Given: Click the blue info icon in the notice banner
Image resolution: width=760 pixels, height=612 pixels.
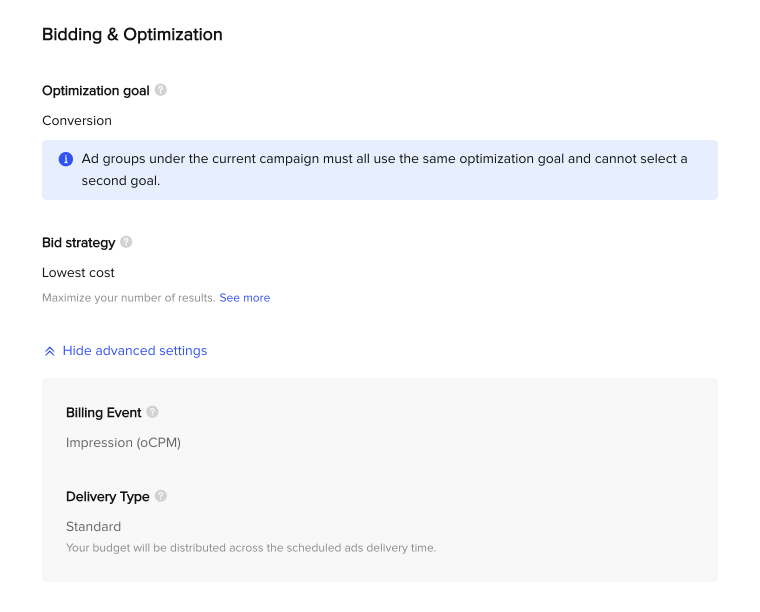Looking at the screenshot, I should (x=66, y=159).
